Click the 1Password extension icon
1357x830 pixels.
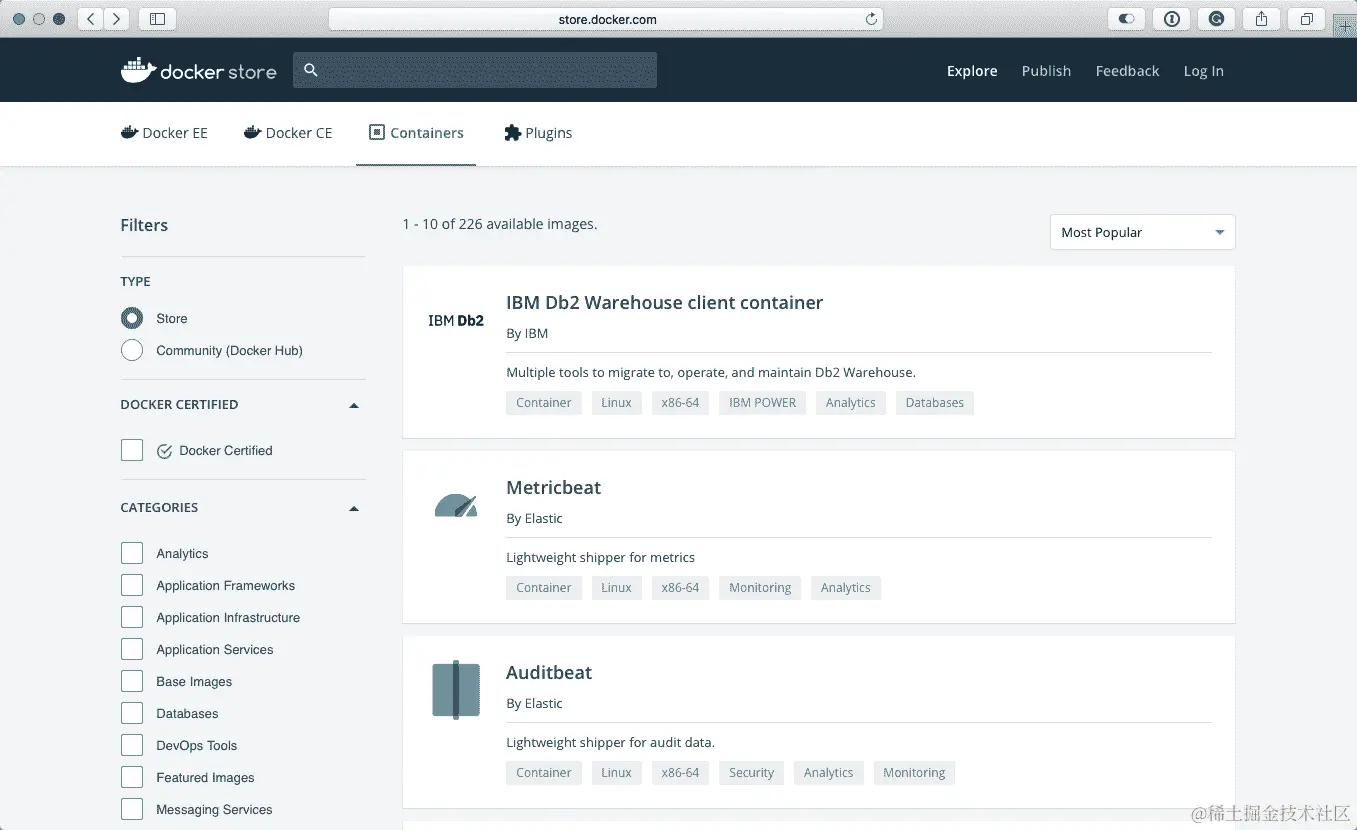(1172, 19)
